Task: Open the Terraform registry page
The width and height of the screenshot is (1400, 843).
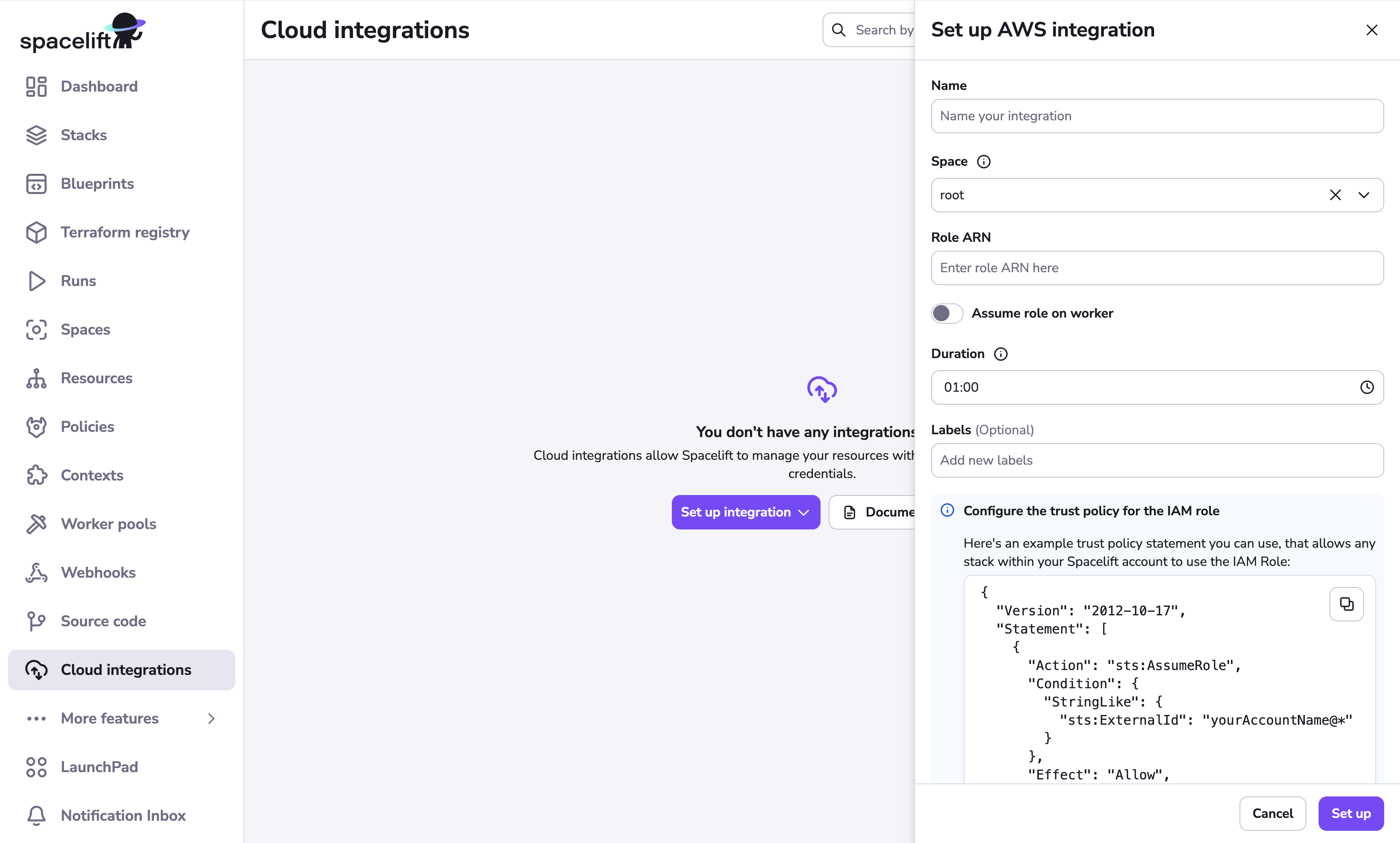Action: (125, 233)
